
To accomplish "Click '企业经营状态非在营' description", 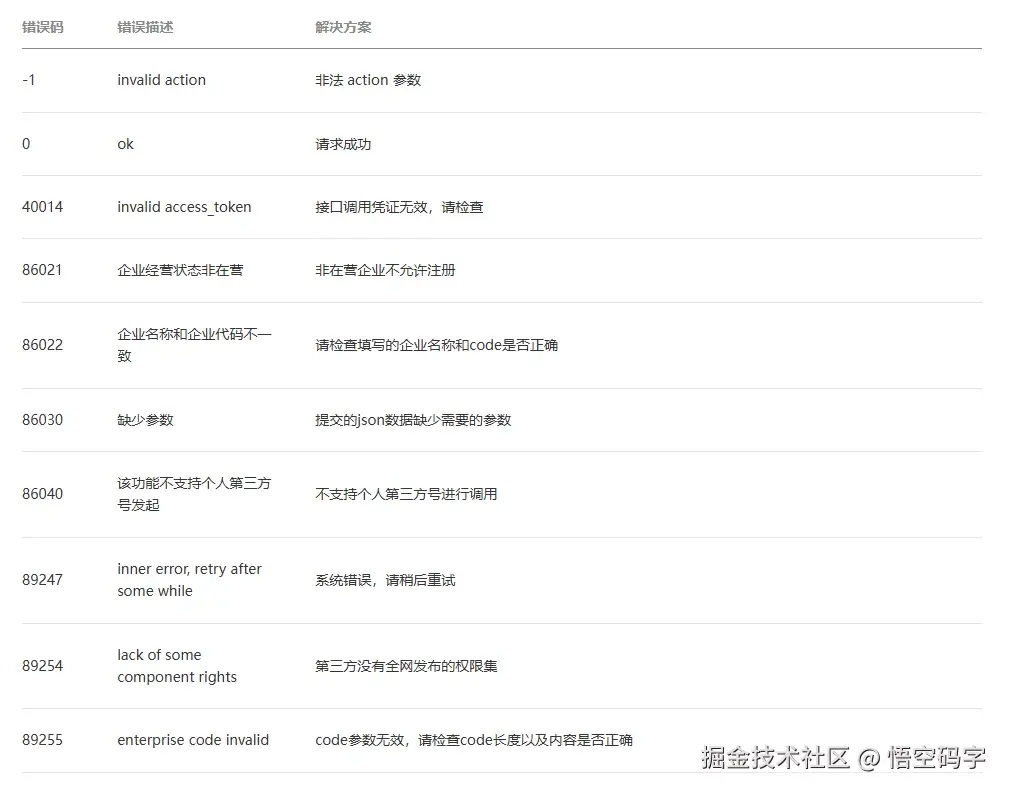I will 180,270.
